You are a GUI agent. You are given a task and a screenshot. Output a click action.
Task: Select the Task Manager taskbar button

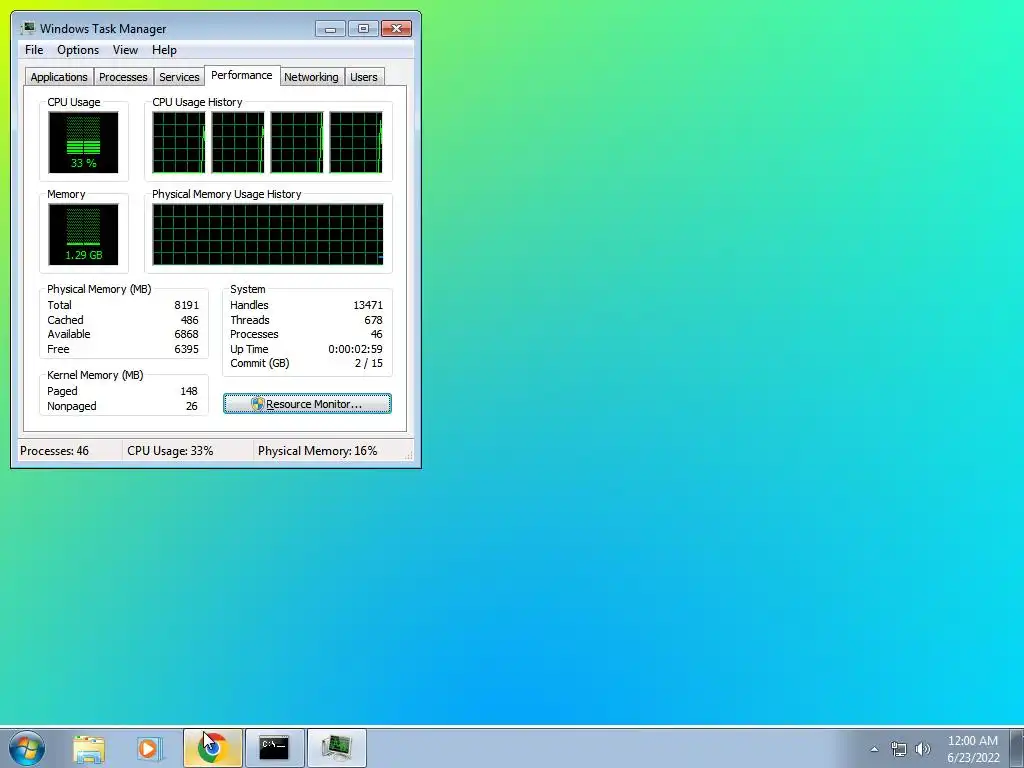[x=336, y=748]
